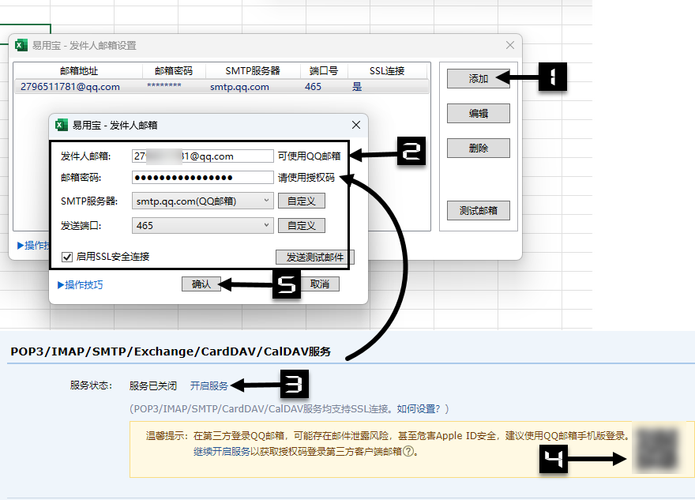The height and width of the screenshot is (500, 695).
Task: Click the 465 port cell in list
Action: [x=313, y=87]
